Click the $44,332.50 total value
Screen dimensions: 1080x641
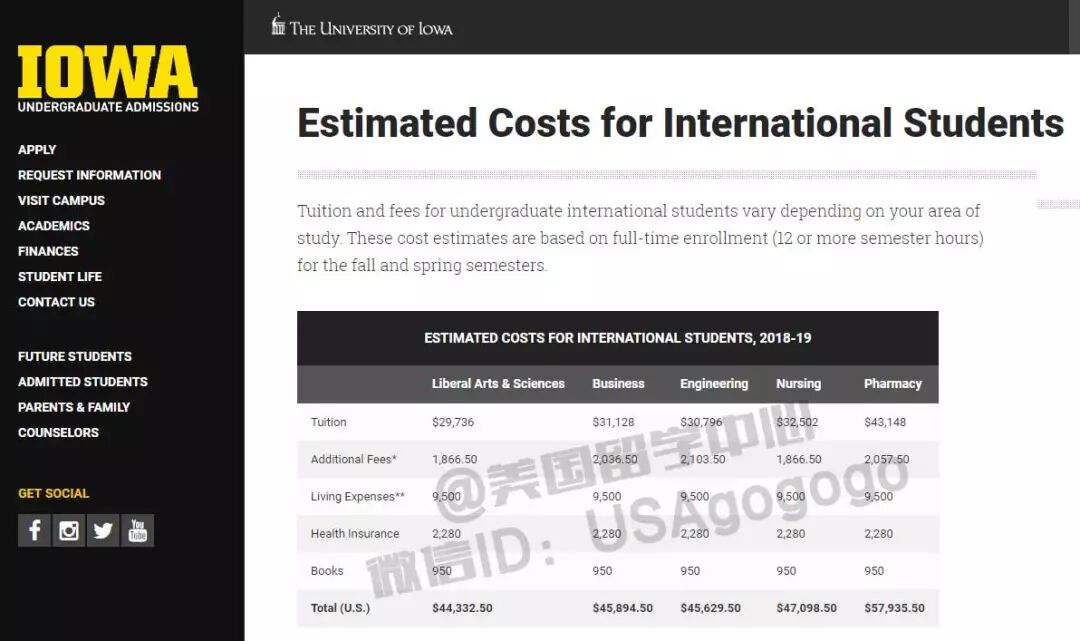coord(462,608)
